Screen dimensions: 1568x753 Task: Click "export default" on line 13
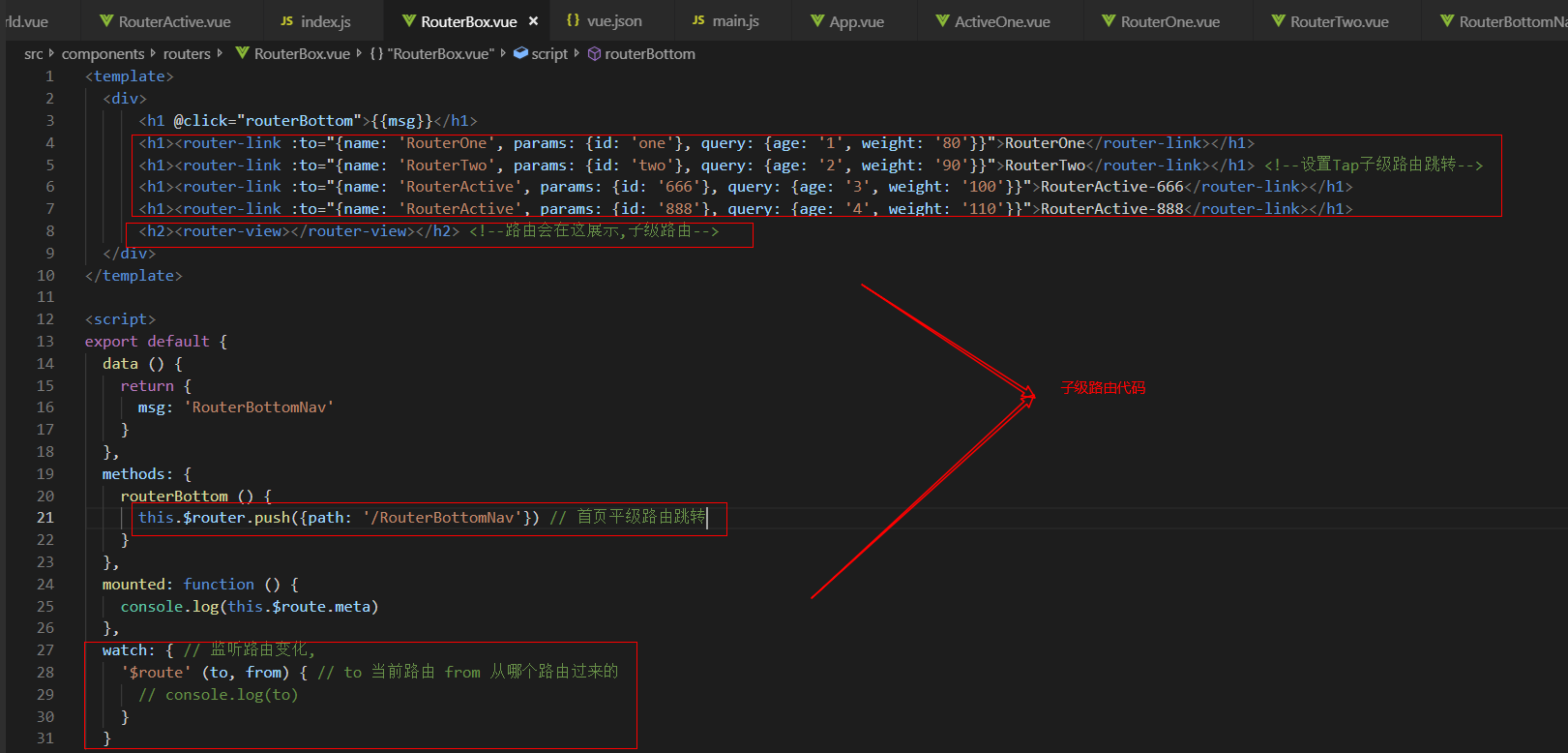coord(147,342)
